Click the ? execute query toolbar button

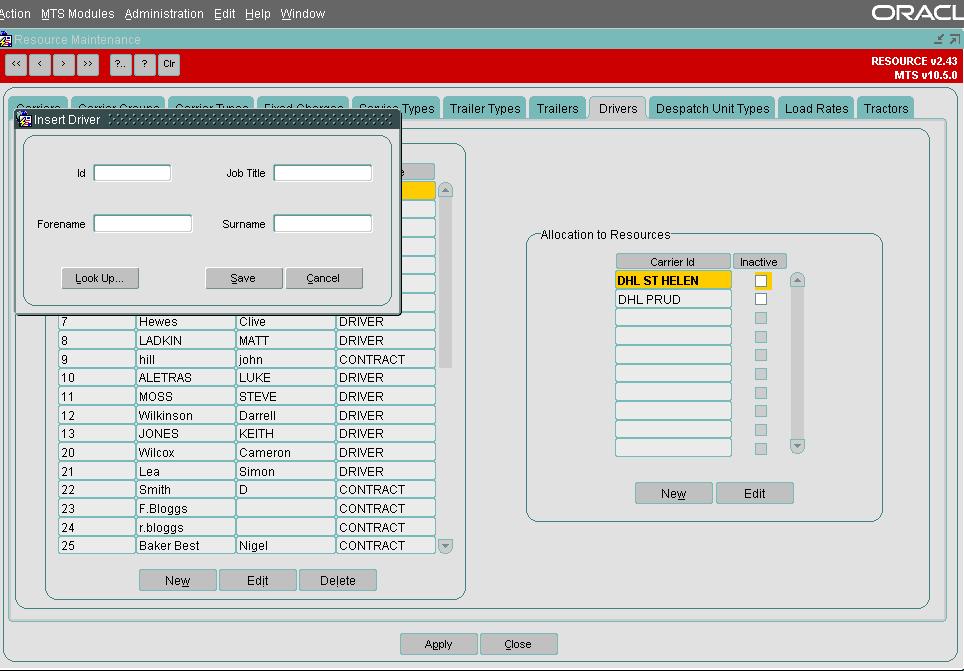[144, 64]
